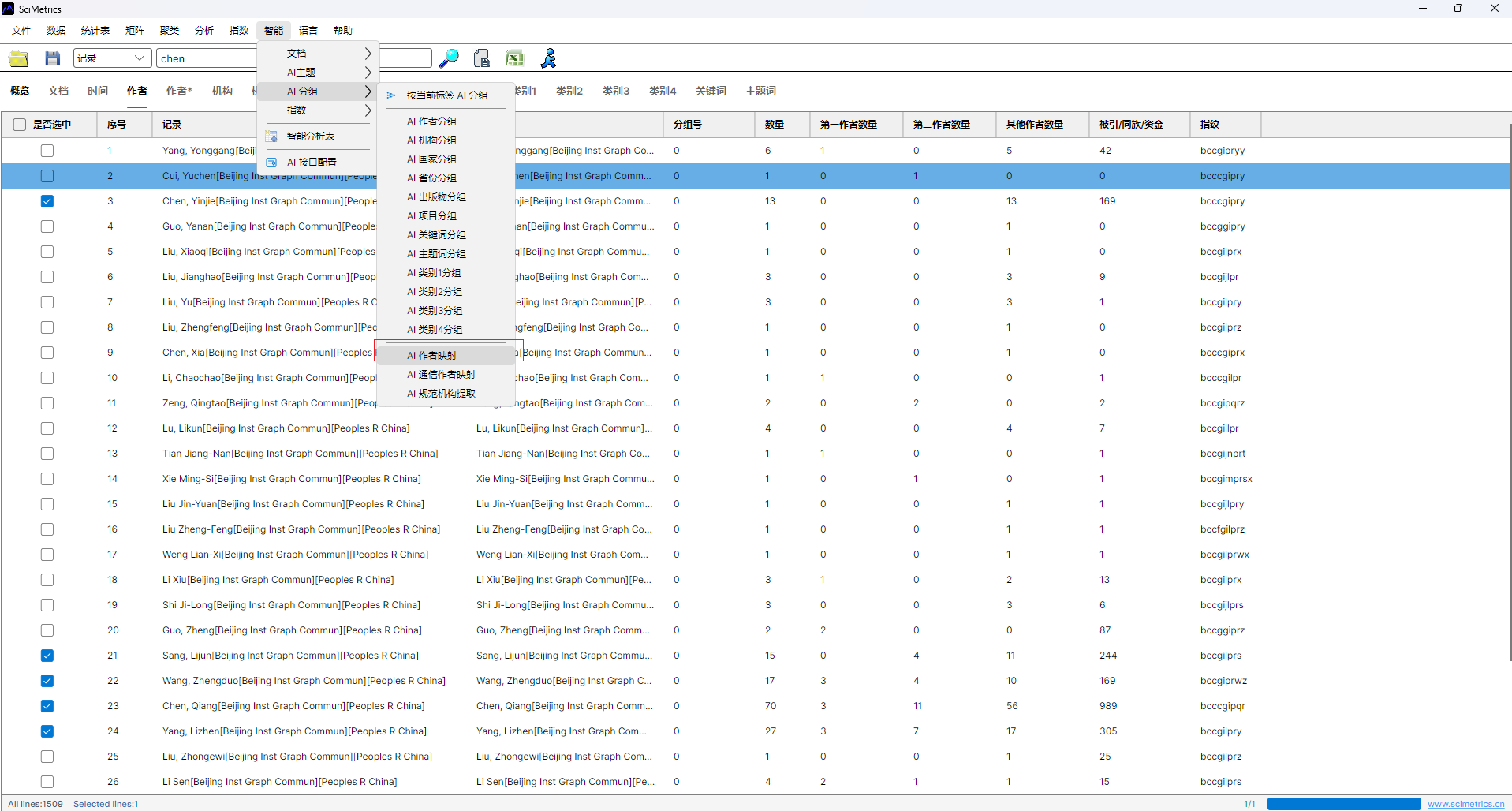Expand the AI 分组 submenu
Image resolution: width=1512 pixels, height=811 pixels.
point(319,92)
